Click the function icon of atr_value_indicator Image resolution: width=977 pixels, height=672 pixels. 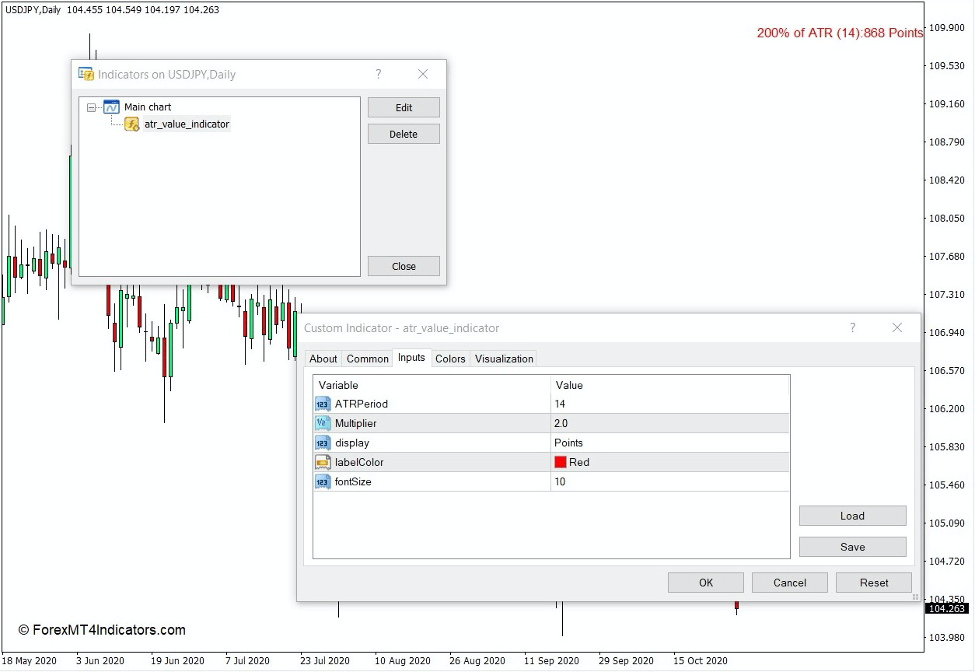130,124
